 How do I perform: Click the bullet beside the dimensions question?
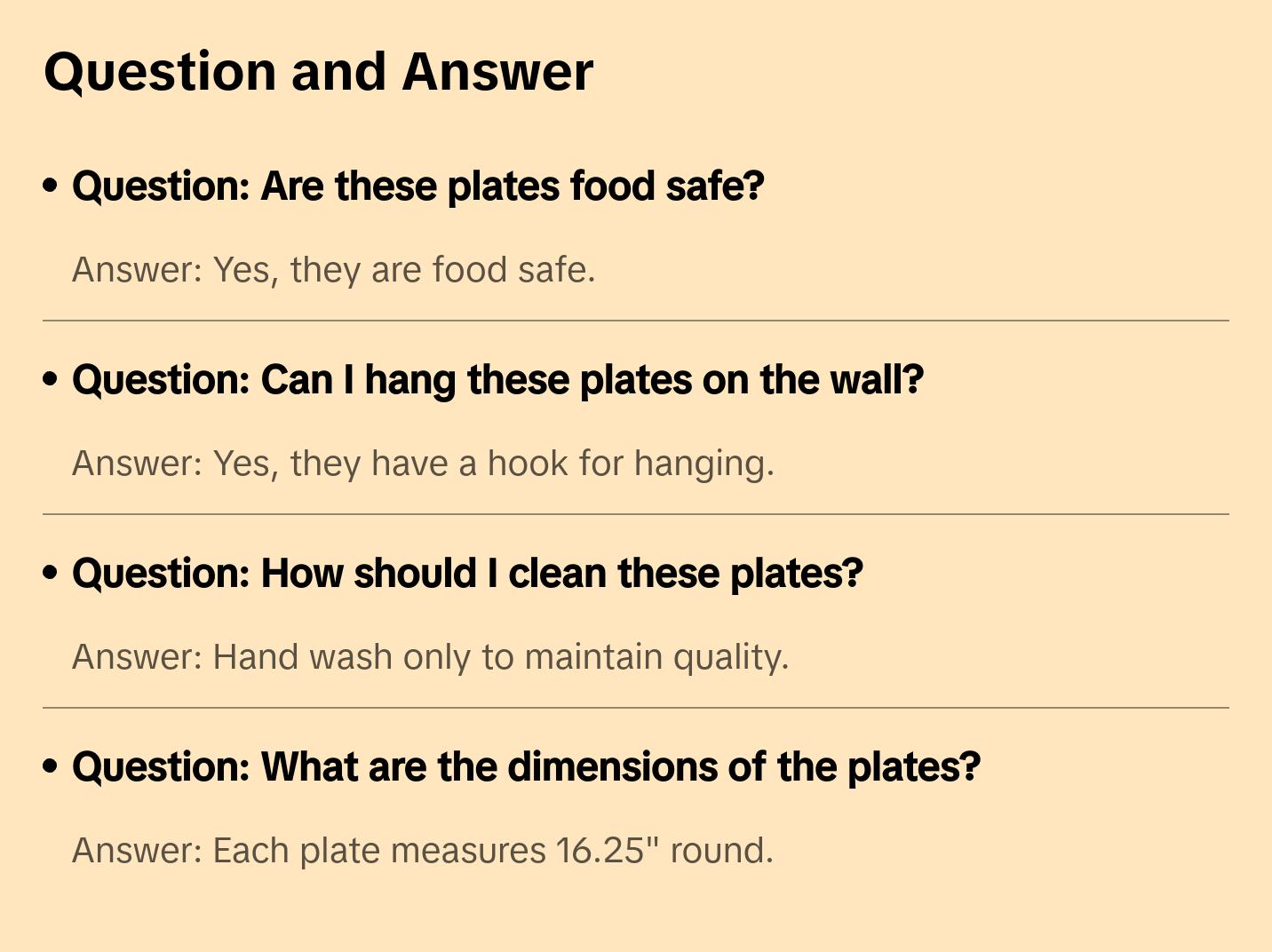(x=51, y=766)
